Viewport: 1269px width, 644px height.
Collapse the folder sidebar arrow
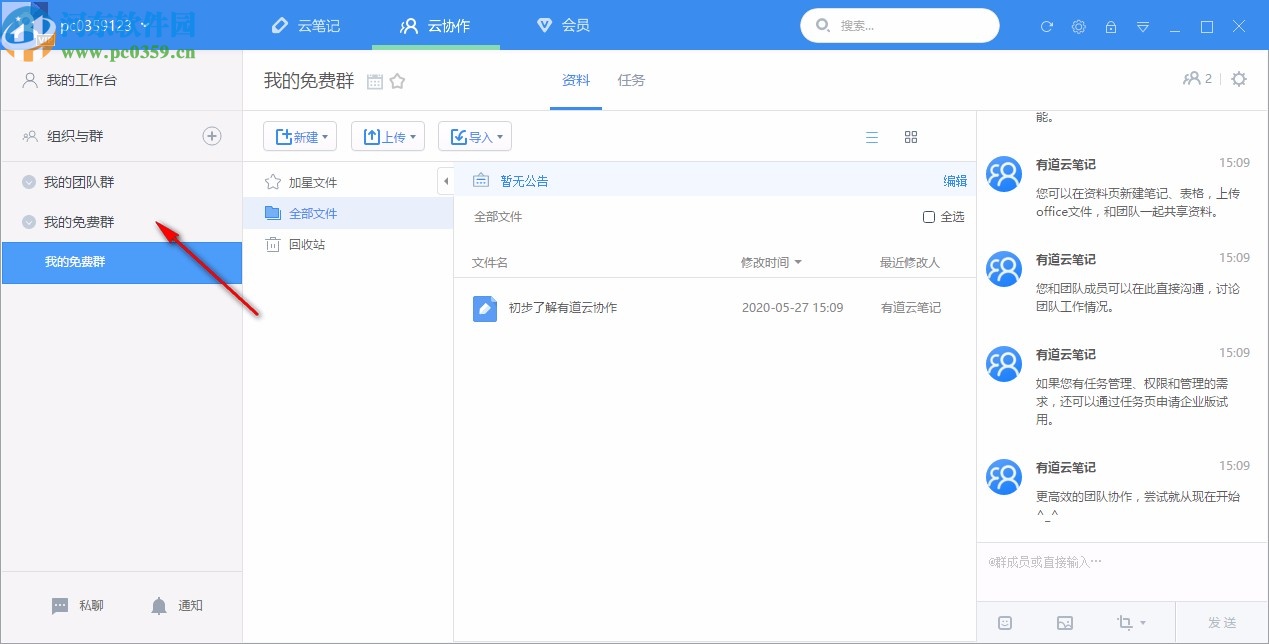pos(445,181)
